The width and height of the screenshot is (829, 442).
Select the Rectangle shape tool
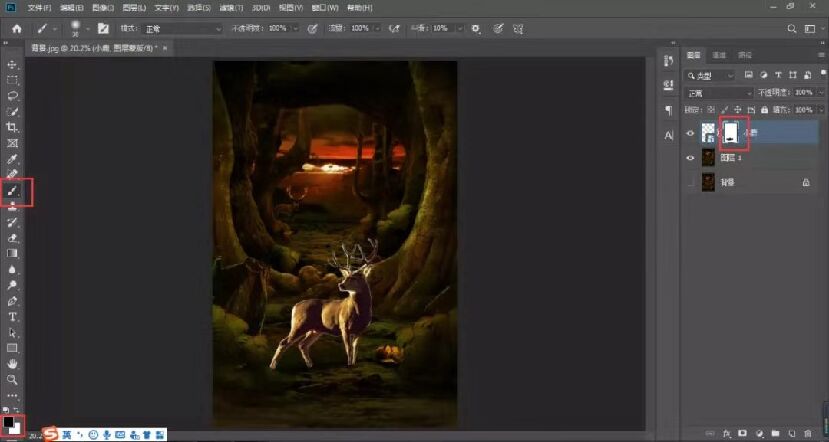[12, 348]
